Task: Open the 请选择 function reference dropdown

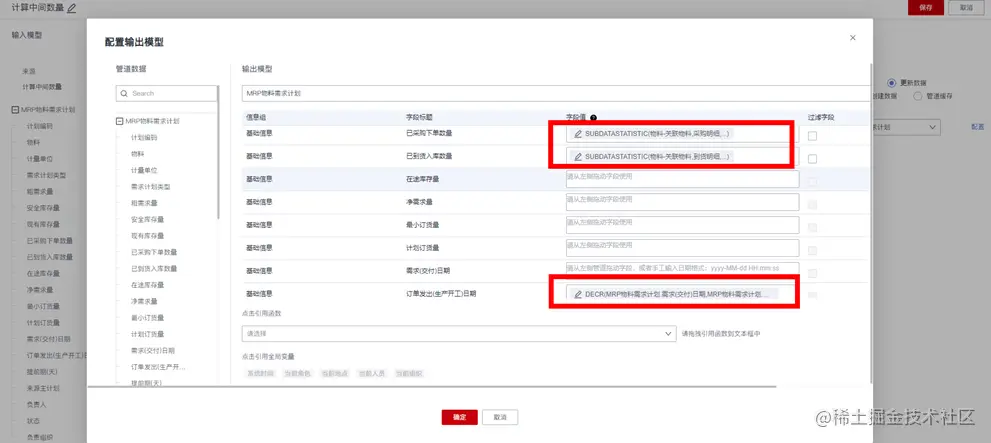Action: pos(459,333)
